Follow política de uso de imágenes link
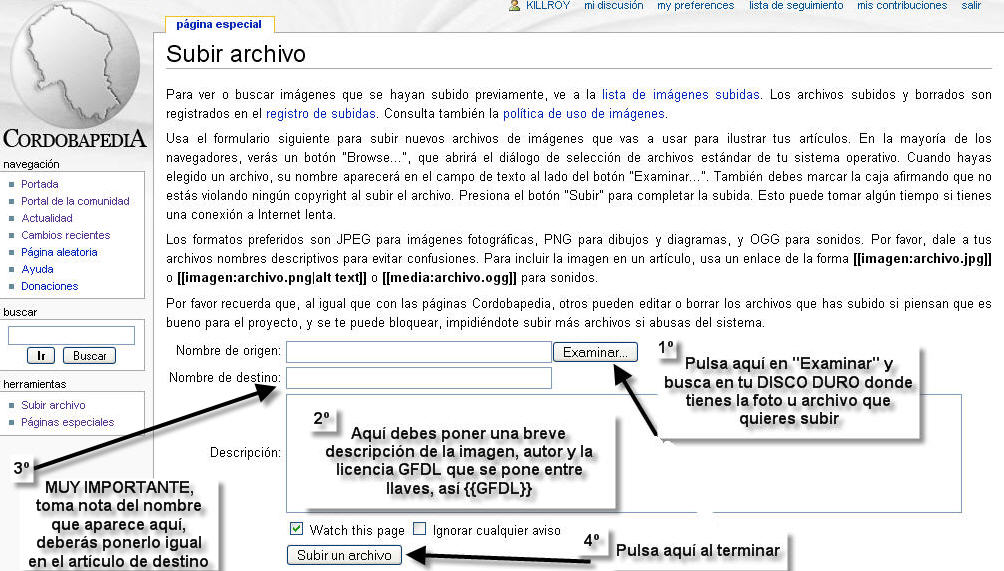Viewport: 1004px width, 571px height. pyautogui.click(x=584, y=114)
